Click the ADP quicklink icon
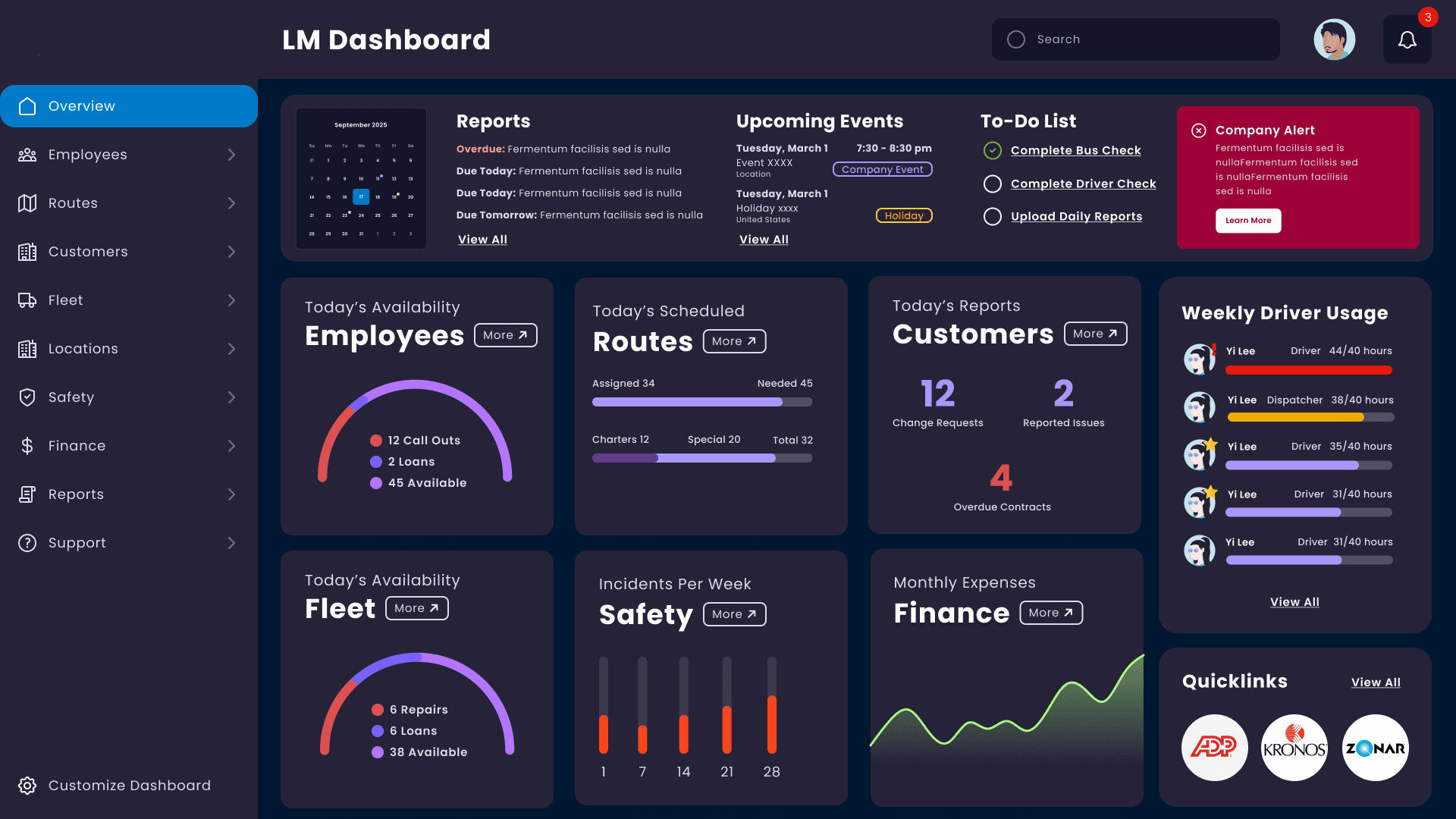Image resolution: width=1456 pixels, height=819 pixels. 1214,747
